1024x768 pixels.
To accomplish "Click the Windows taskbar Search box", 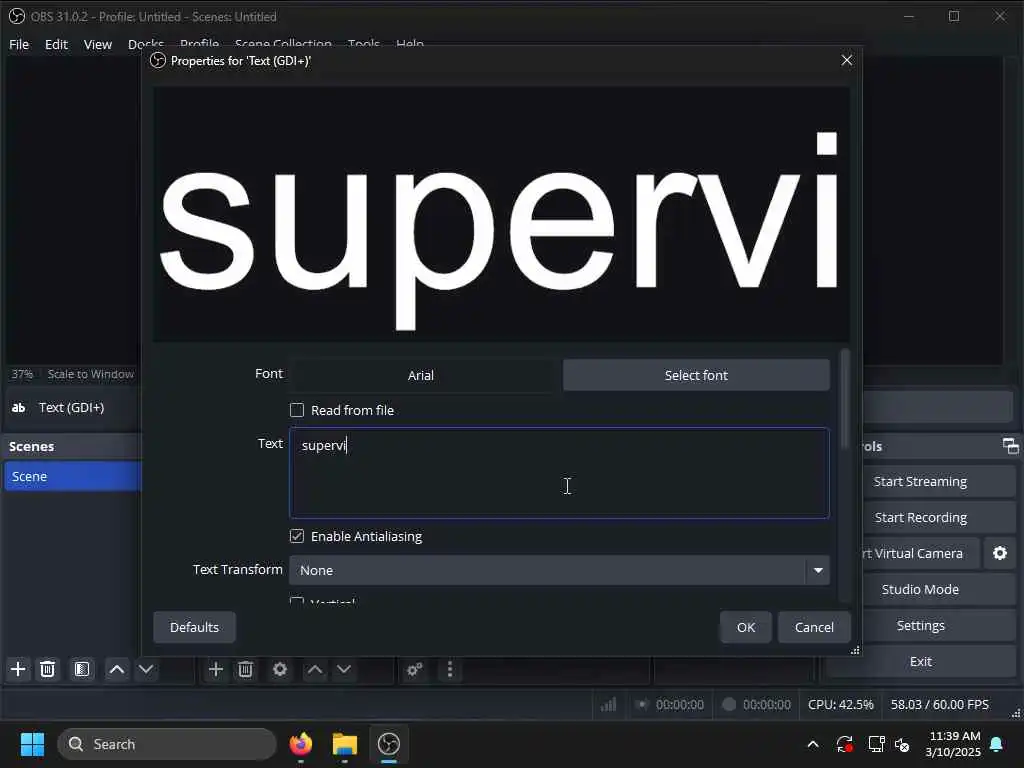I will pyautogui.click(x=167, y=744).
